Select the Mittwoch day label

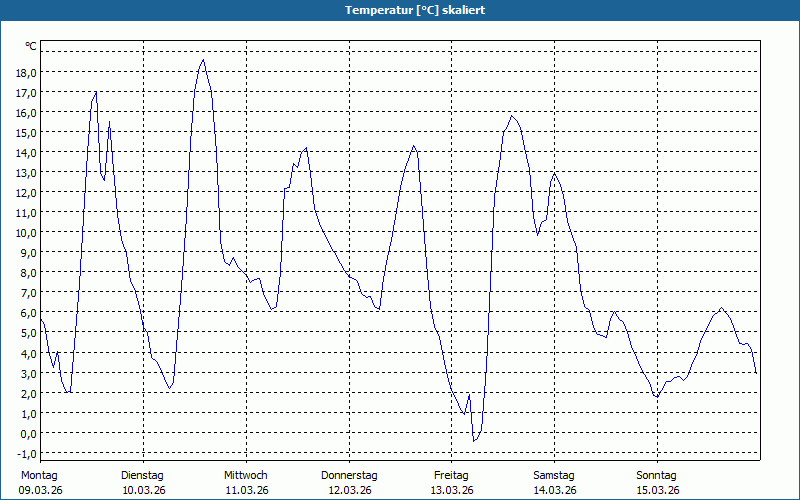click(x=245, y=476)
